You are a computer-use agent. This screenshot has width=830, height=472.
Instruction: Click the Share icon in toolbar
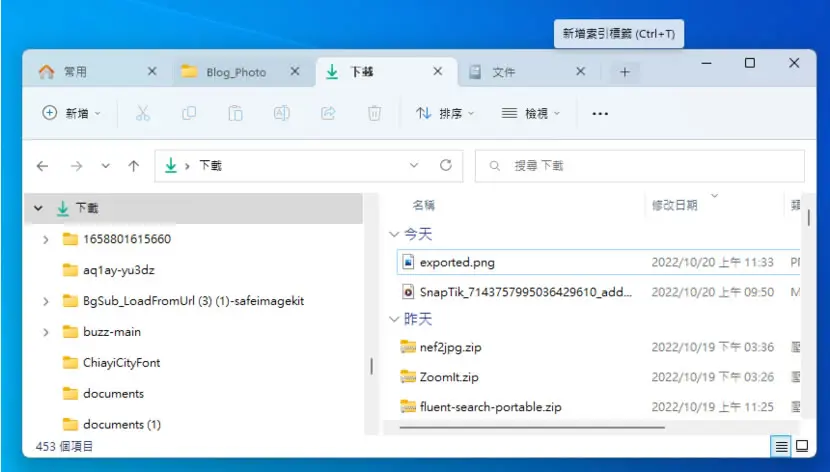click(x=328, y=113)
